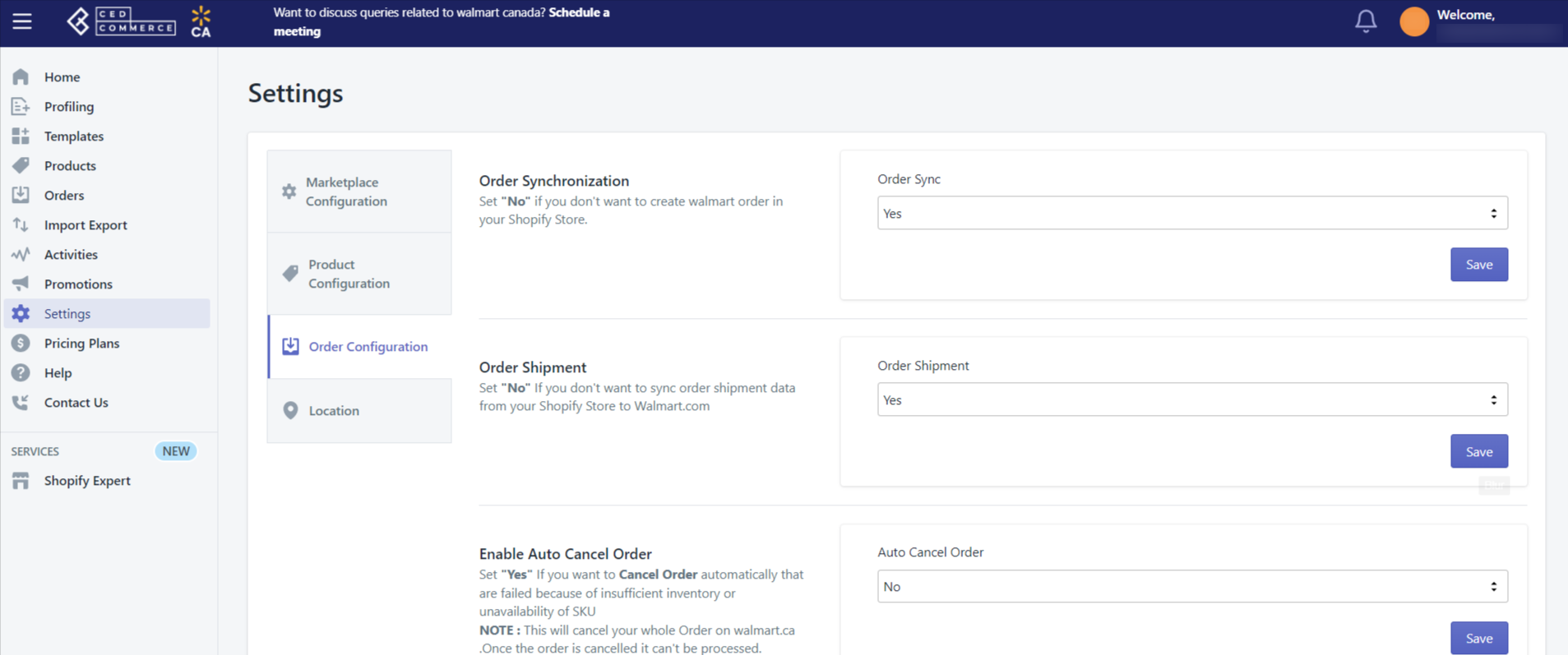Click the Shopify Expert store icon

click(21, 481)
